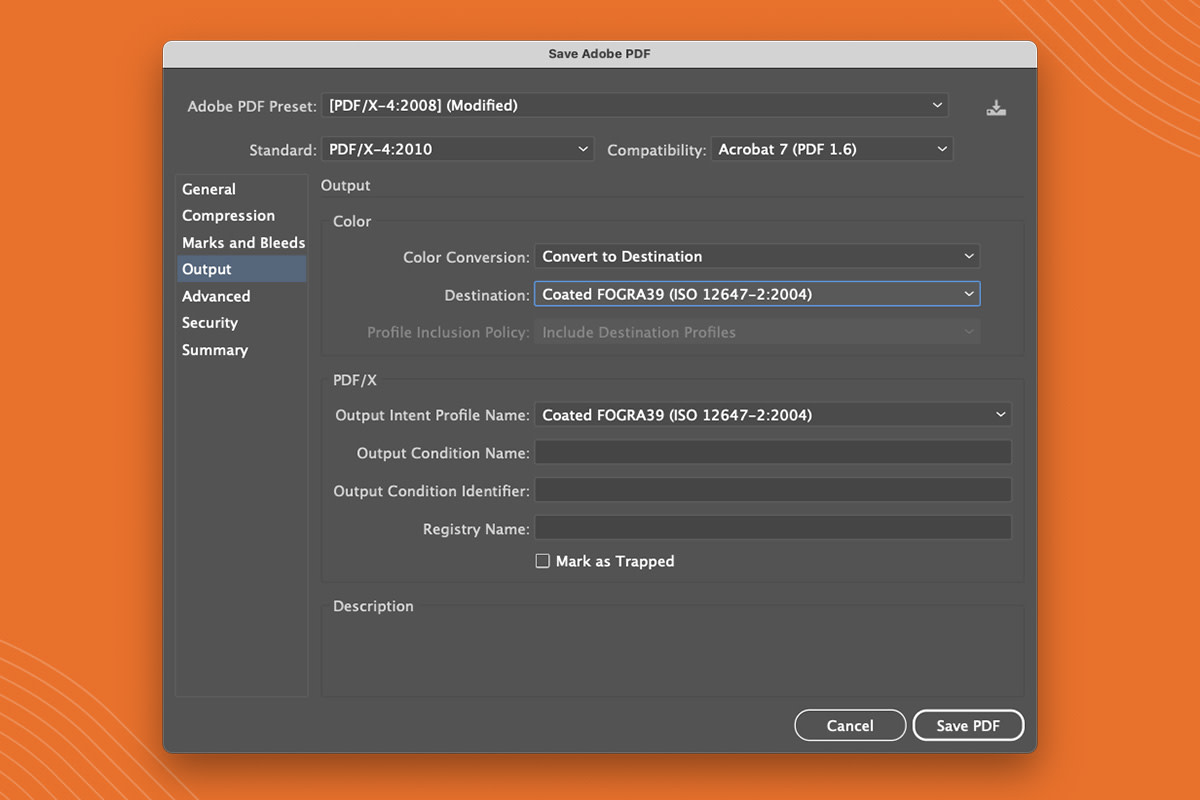
Task: Open the Standard dropdown
Action: click(x=457, y=148)
